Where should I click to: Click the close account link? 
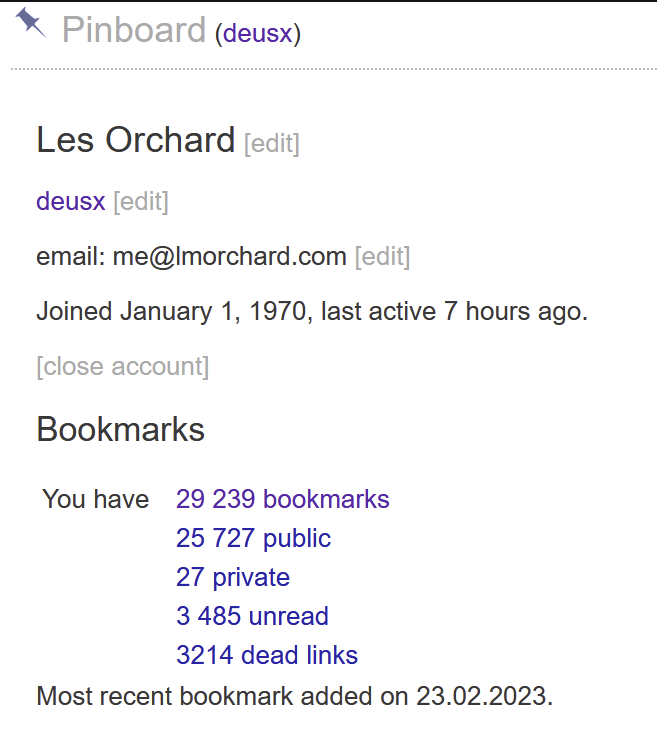click(123, 367)
